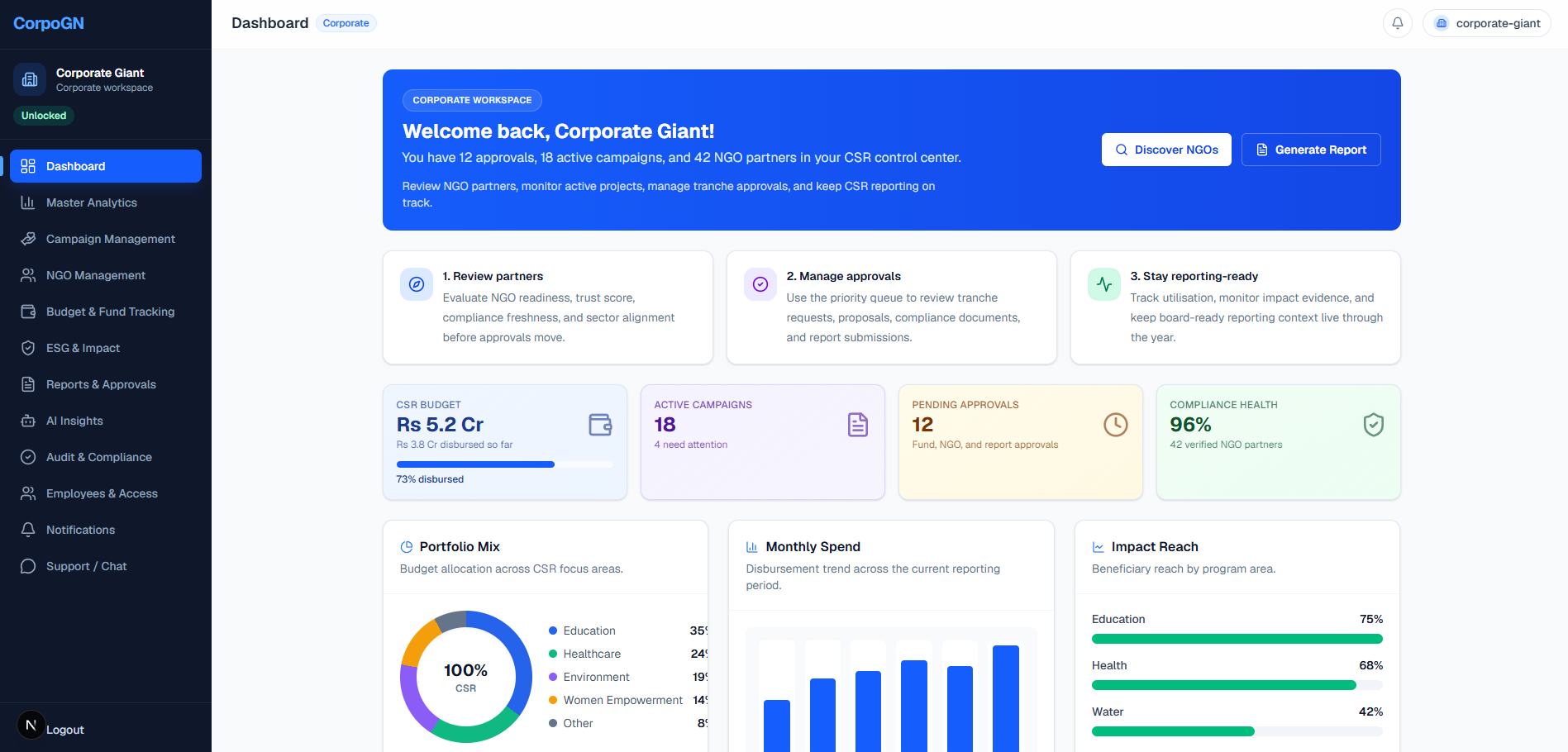Click the NGO Management people icon

pyautogui.click(x=28, y=275)
